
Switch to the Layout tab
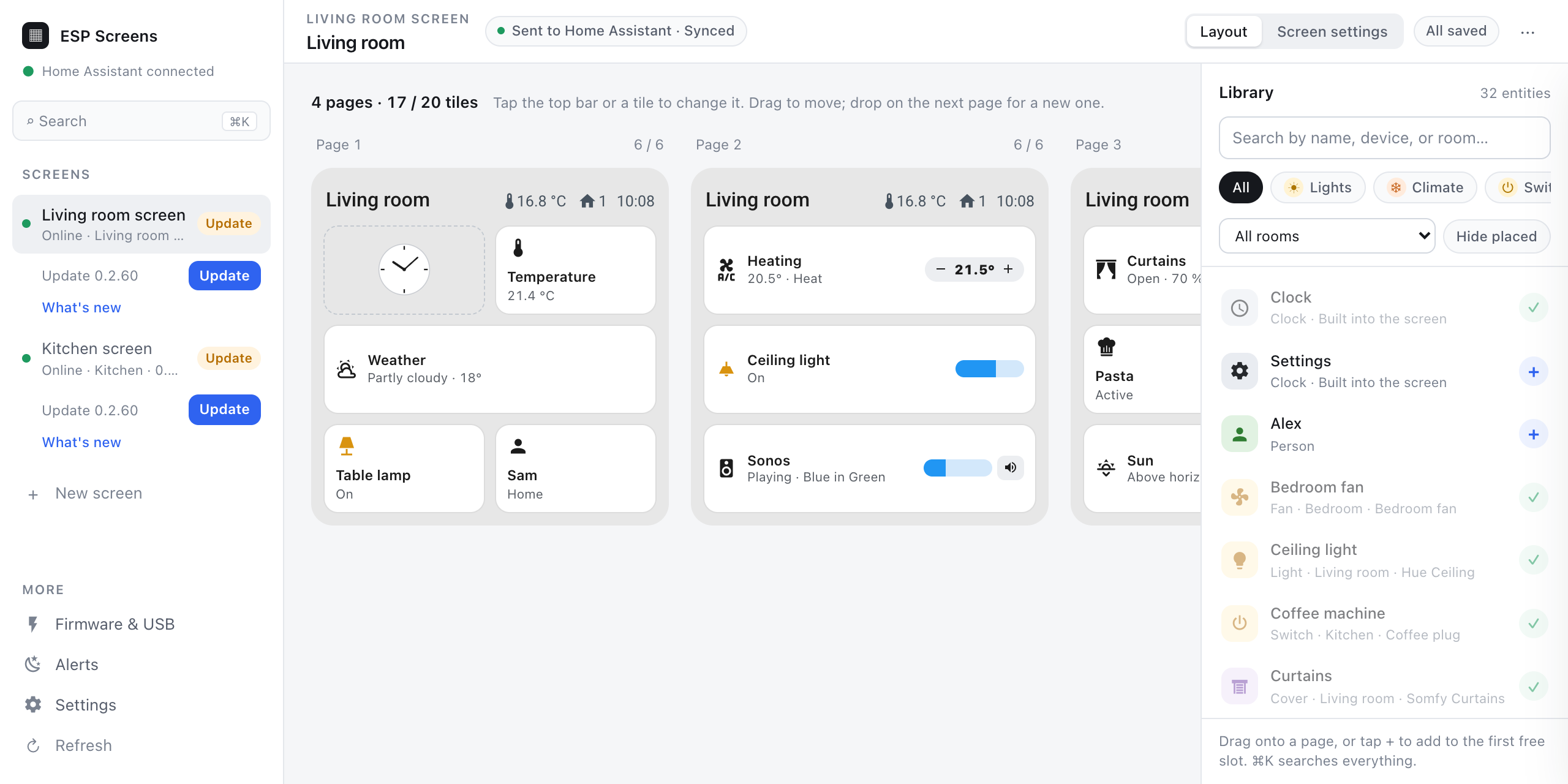tap(1223, 32)
